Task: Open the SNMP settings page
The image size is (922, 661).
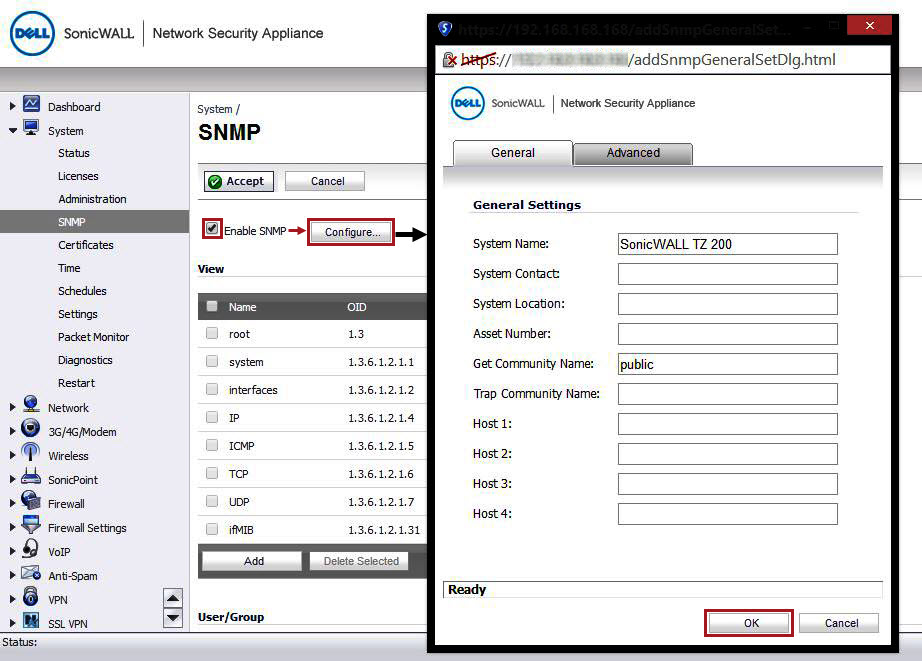Action: [x=73, y=221]
